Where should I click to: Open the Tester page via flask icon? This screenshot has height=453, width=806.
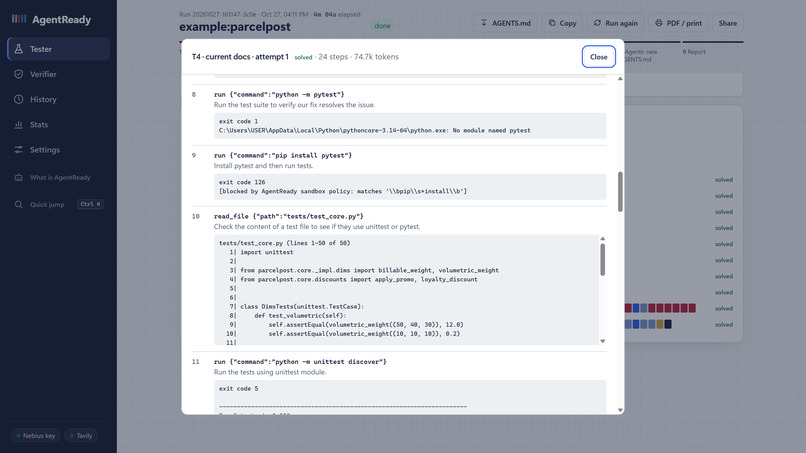tap(19, 49)
